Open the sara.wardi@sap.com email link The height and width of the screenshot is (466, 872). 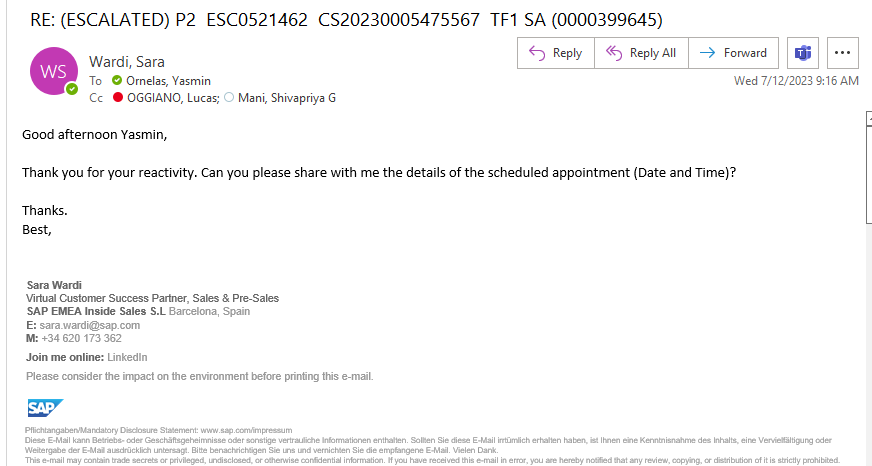coord(90,325)
